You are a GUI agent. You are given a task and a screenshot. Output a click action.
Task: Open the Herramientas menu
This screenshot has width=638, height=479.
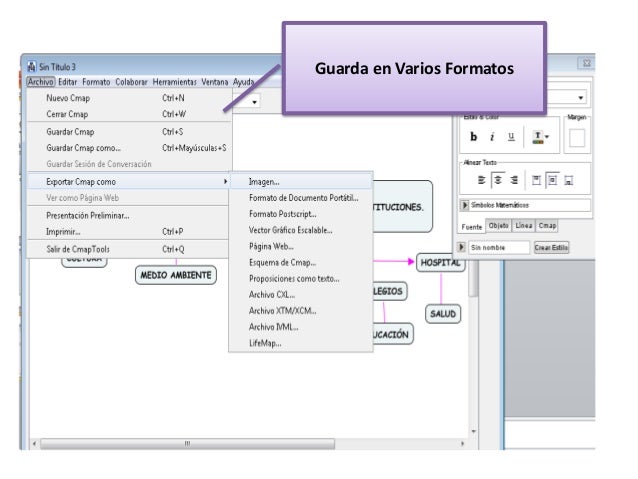pyautogui.click(x=175, y=82)
